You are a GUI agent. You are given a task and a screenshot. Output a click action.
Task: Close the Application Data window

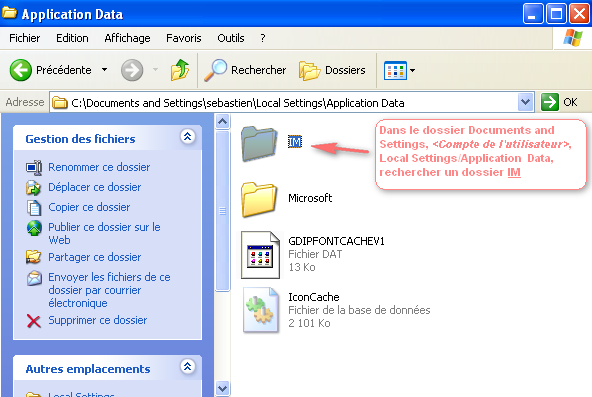click(580, 14)
